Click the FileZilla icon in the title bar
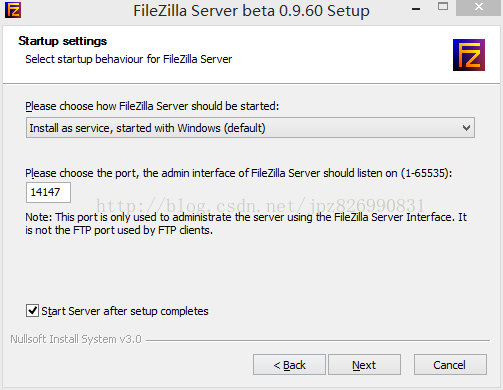The width and height of the screenshot is (503, 390). pyautogui.click(x=13, y=10)
